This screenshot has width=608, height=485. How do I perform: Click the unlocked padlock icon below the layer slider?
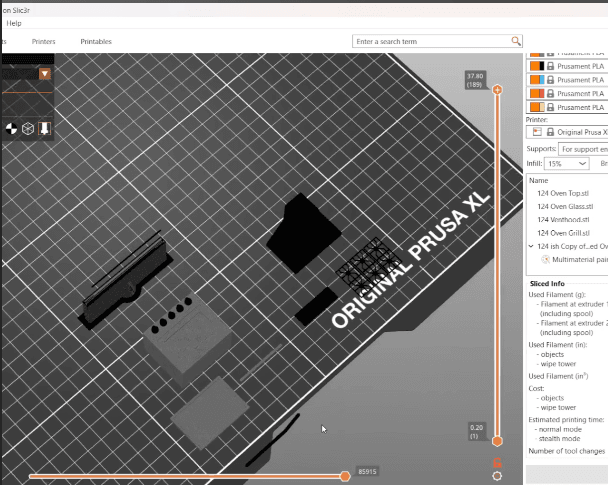point(497,463)
